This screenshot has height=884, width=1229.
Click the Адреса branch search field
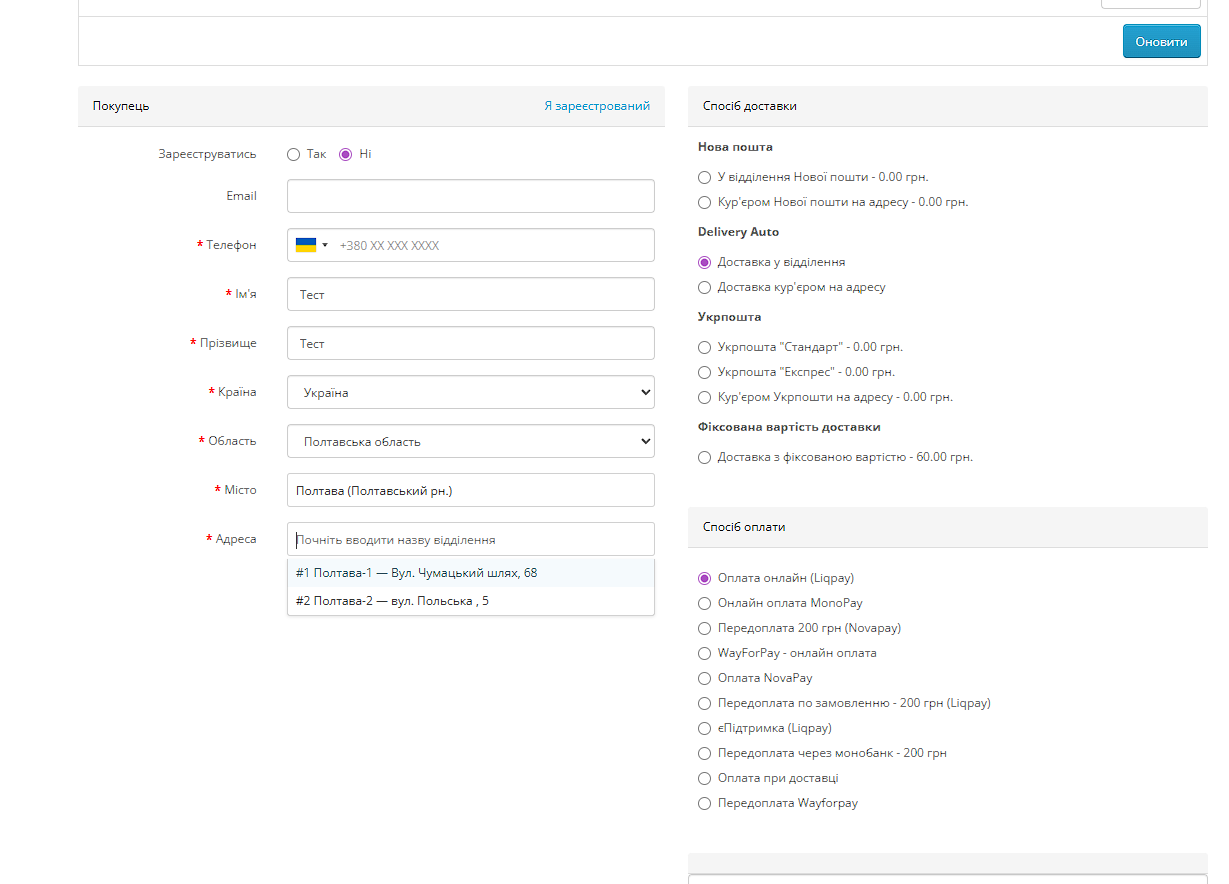(x=471, y=539)
